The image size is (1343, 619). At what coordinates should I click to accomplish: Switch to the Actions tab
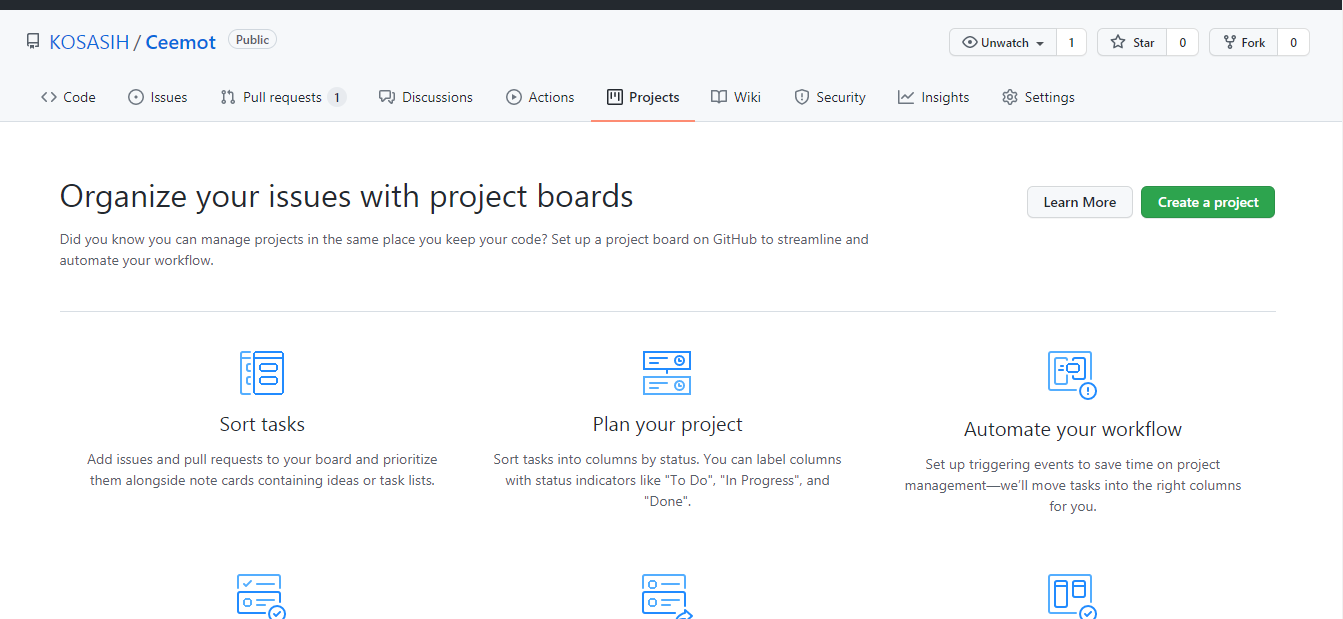pos(540,97)
